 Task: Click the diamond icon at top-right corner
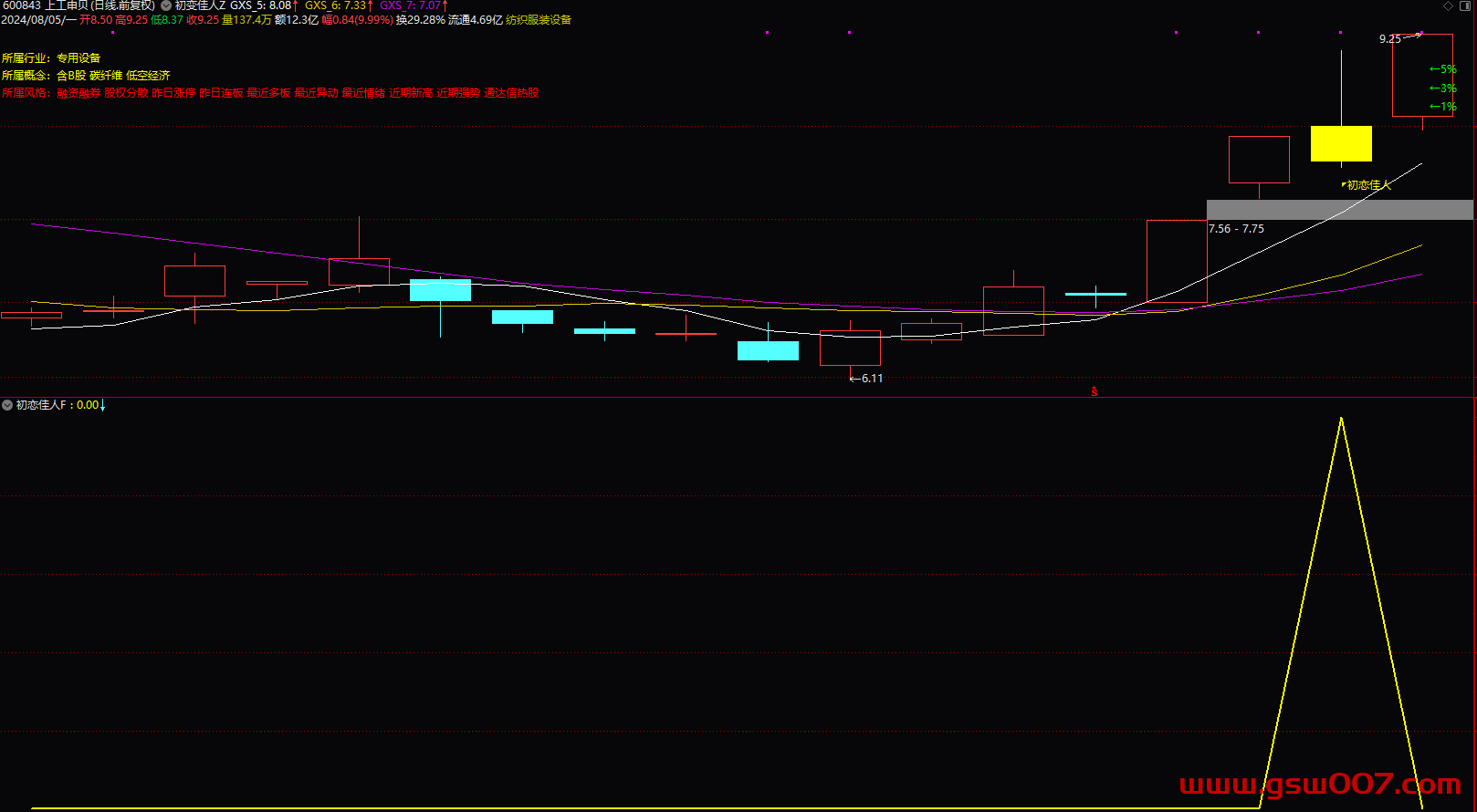tap(1448, 6)
